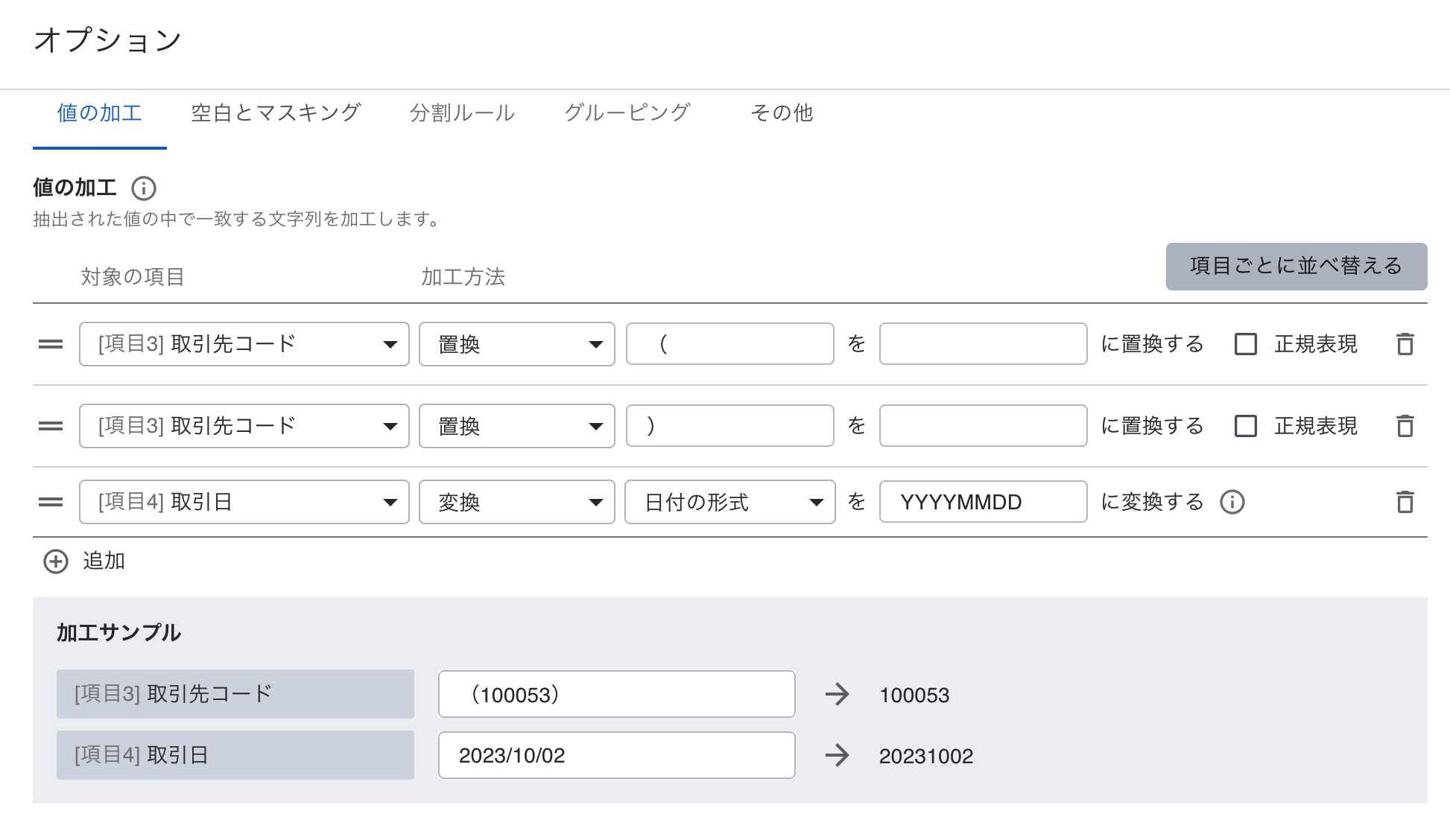Click drag handle of 取引日 row
Viewport: 1450px width, 840px height.
click(x=51, y=502)
